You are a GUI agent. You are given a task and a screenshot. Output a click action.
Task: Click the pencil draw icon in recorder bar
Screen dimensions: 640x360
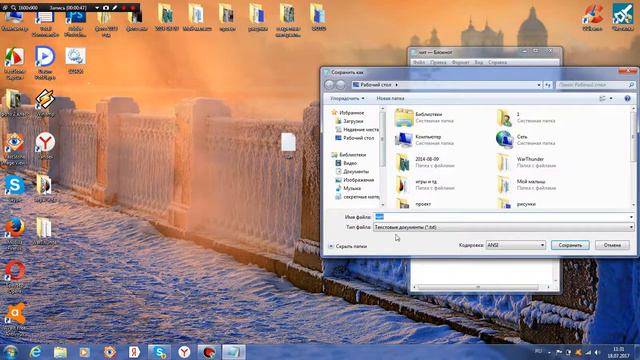115,8
